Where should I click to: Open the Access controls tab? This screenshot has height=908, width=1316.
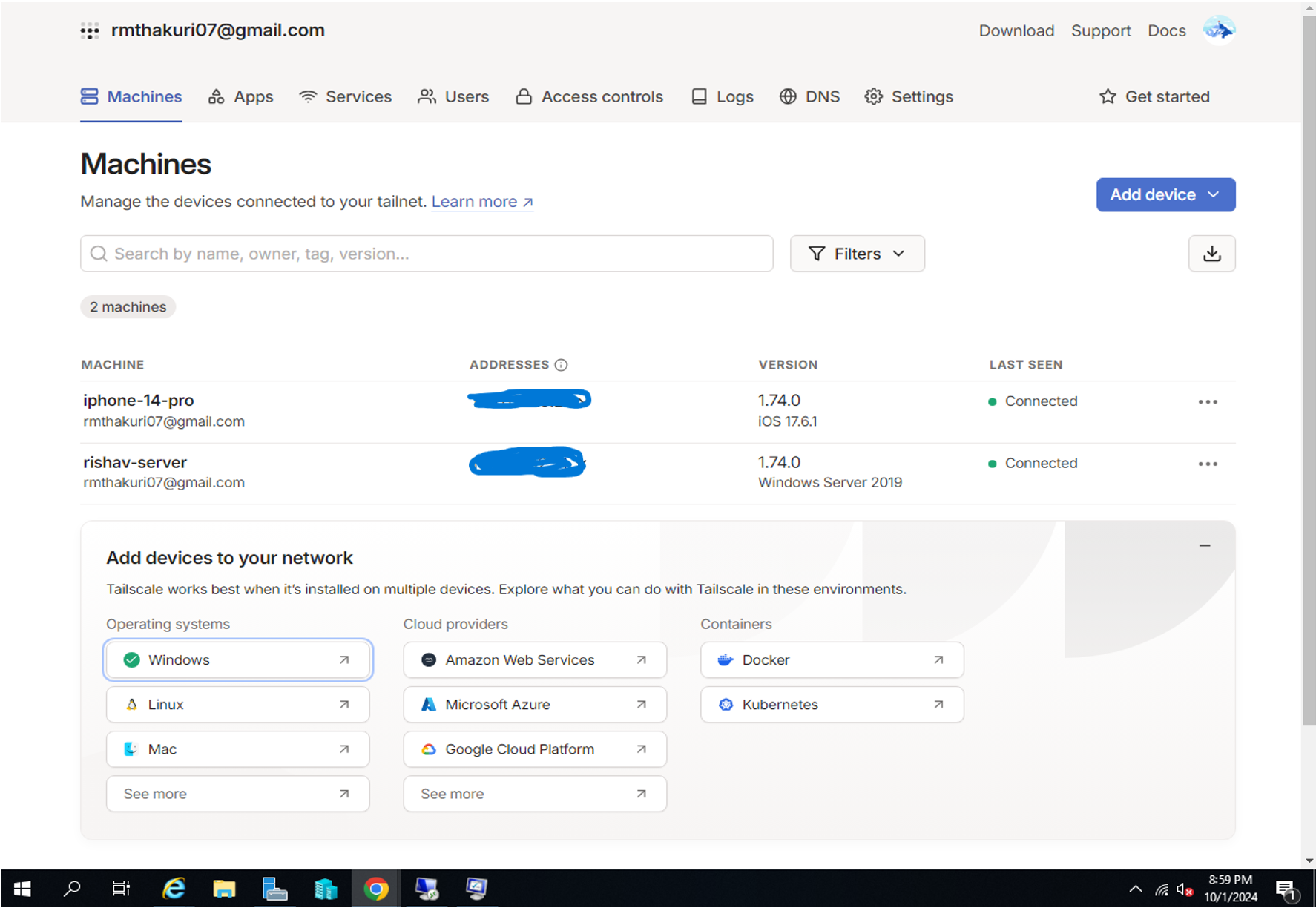tap(589, 96)
